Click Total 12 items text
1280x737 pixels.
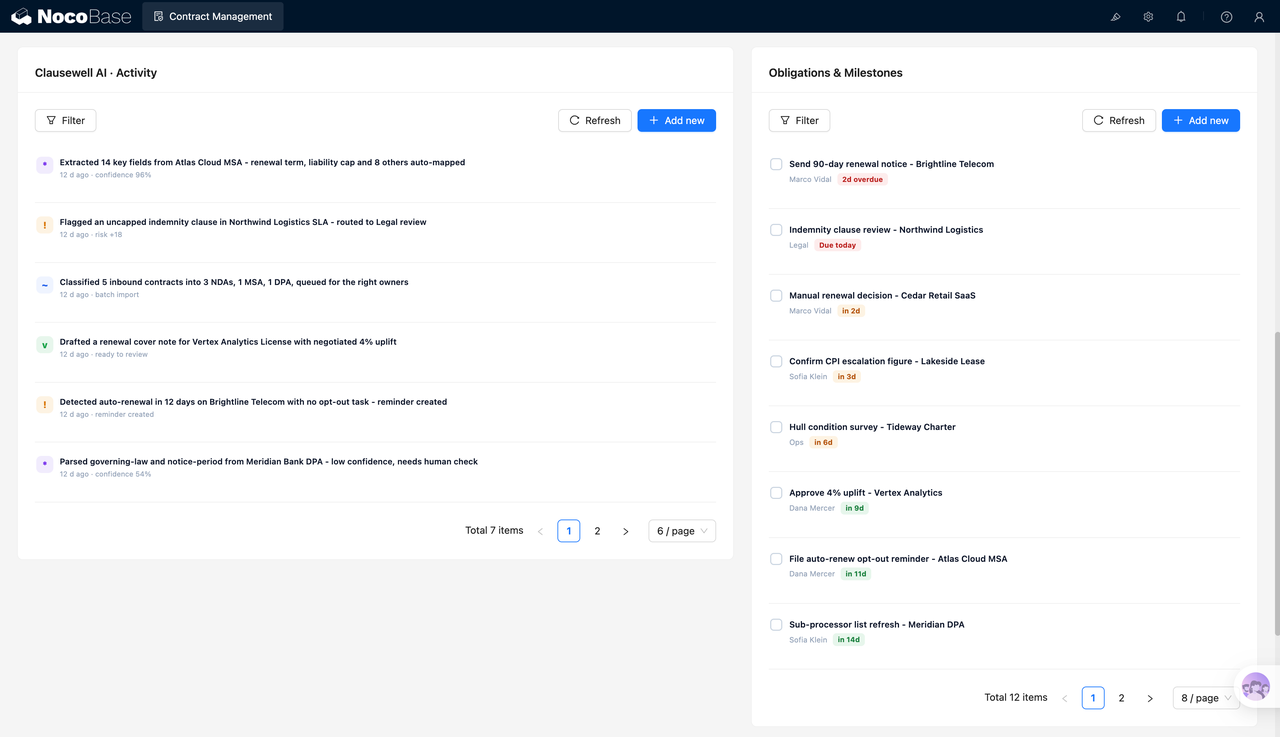click(x=1016, y=698)
